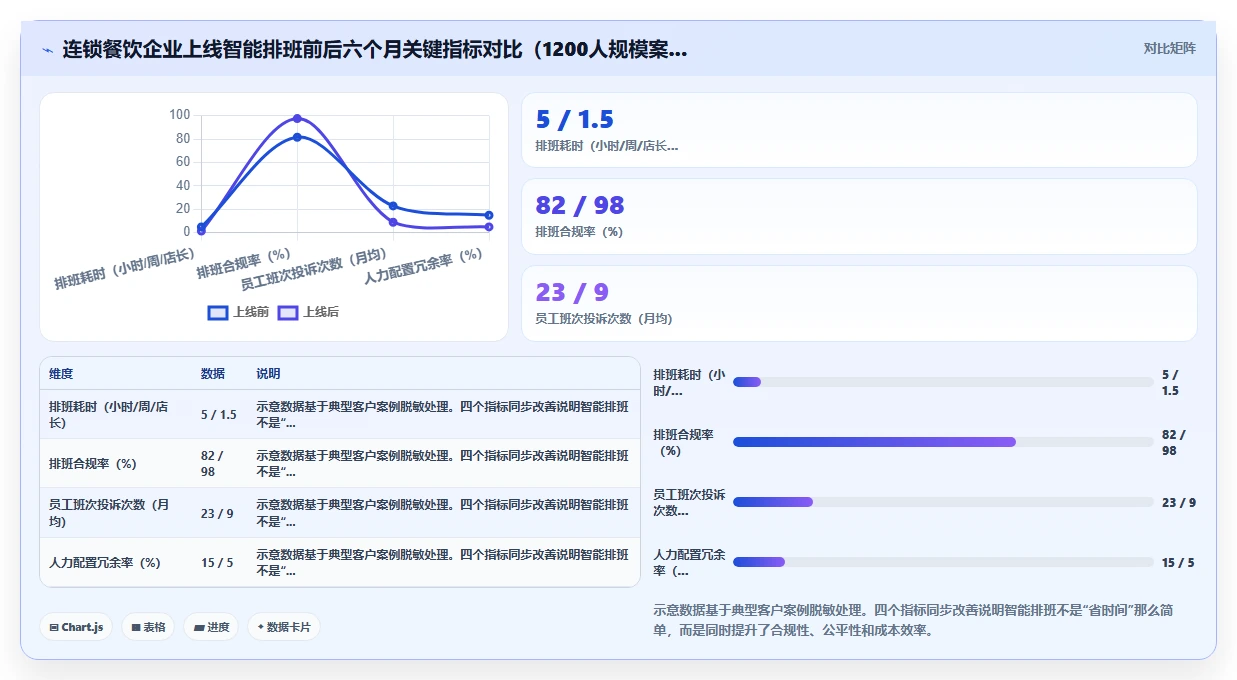Click the 说明 column header
The width and height of the screenshot is (1237, 680).
[268, 374]
